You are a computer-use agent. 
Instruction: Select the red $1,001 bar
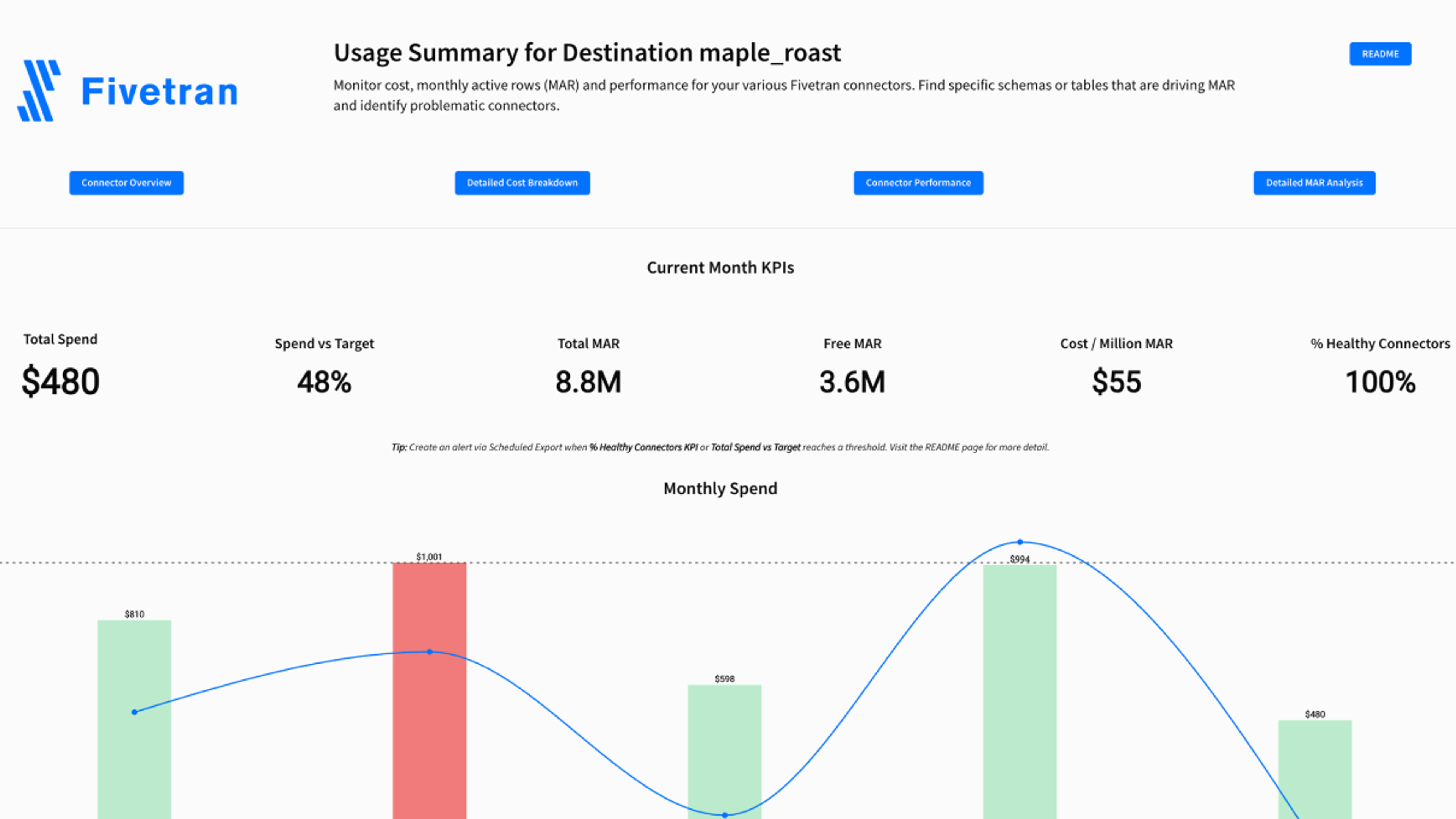(430, 691)
